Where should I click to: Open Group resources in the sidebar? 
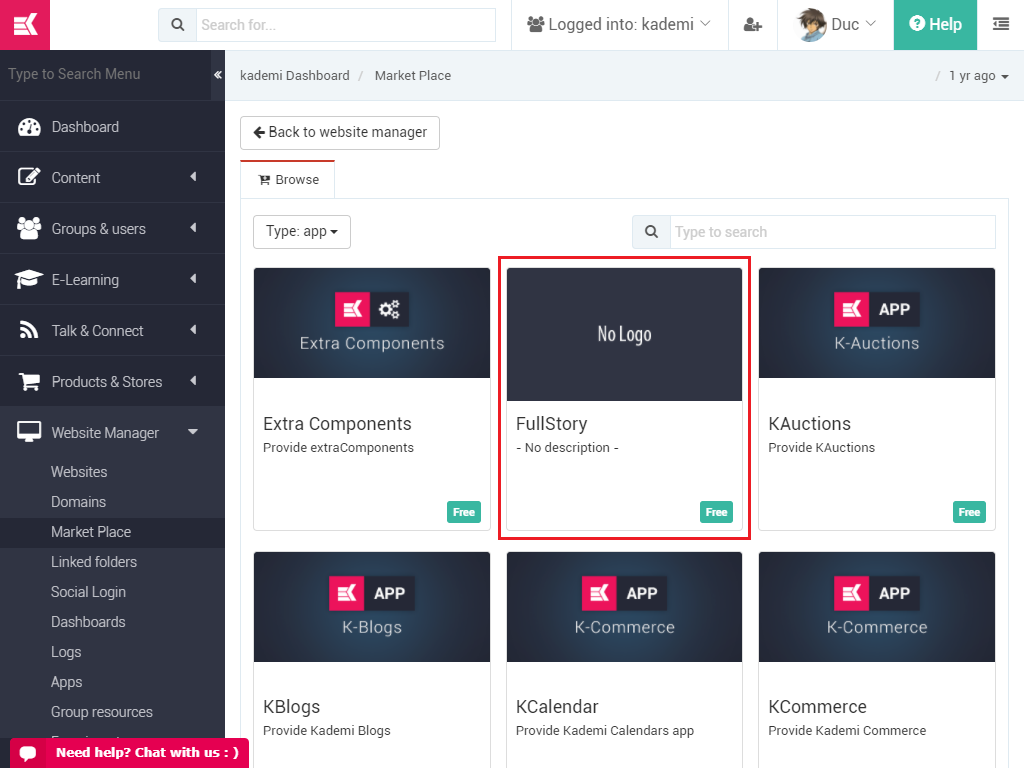click(102, 712)
